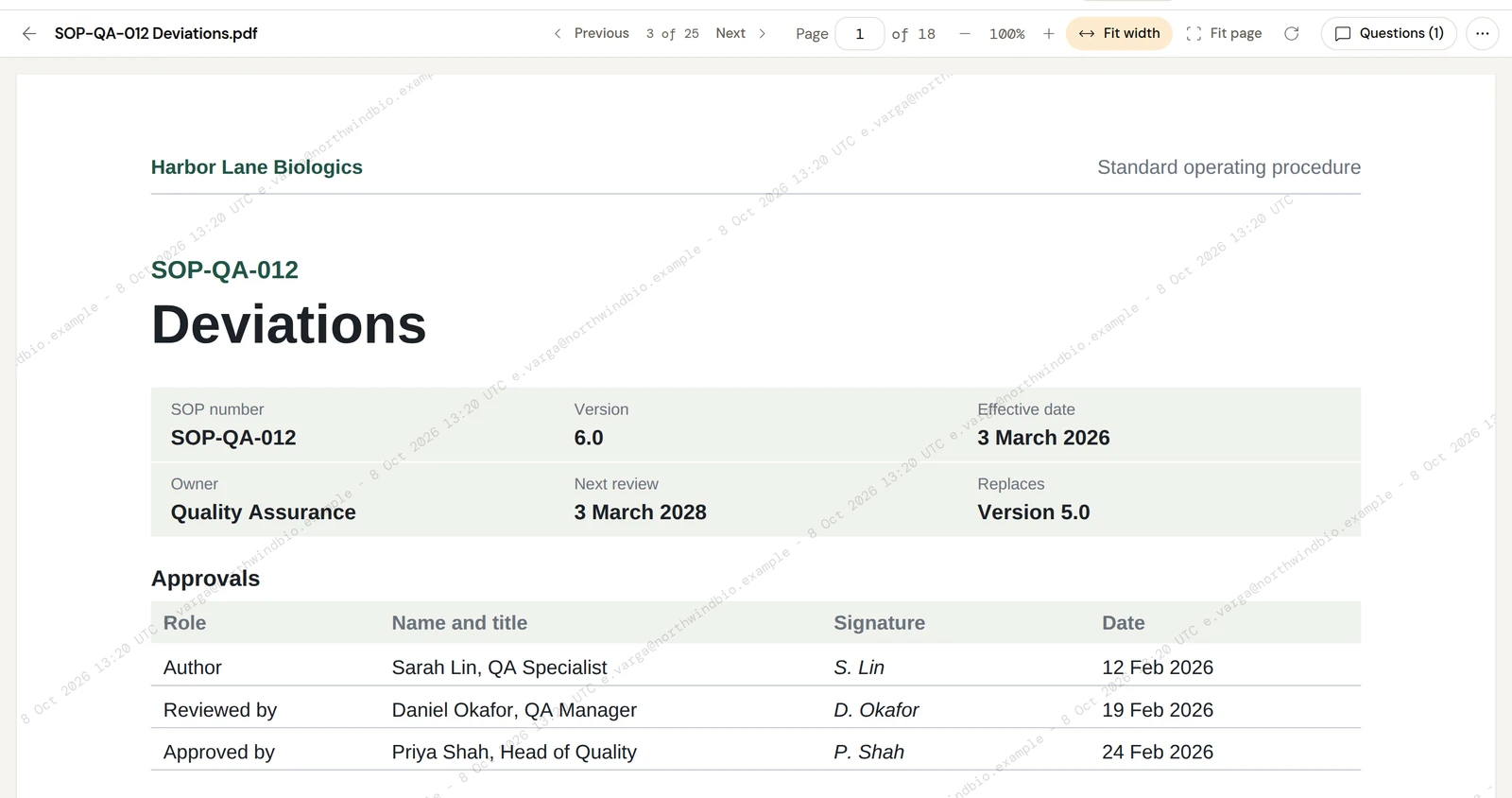Click the Owner value Quality Assurance
This screenshot has width=1512, height=798.
pyautogui.click(x=264, y=512)
